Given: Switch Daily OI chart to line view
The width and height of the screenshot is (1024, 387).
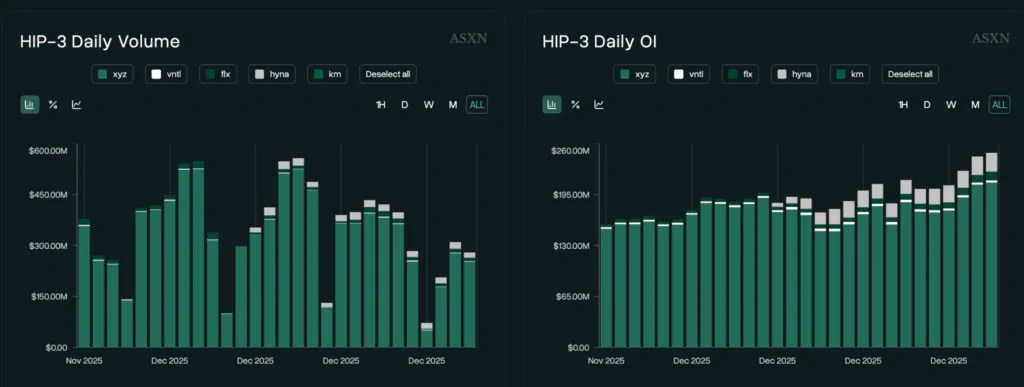Looking at the screenshot, I should (599, 104).
